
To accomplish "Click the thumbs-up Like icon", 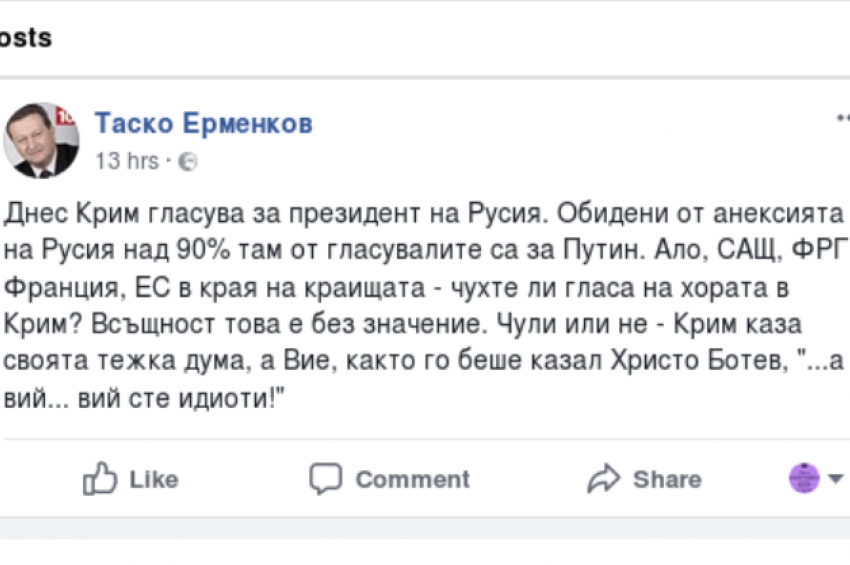I will [x=100, y=480].
